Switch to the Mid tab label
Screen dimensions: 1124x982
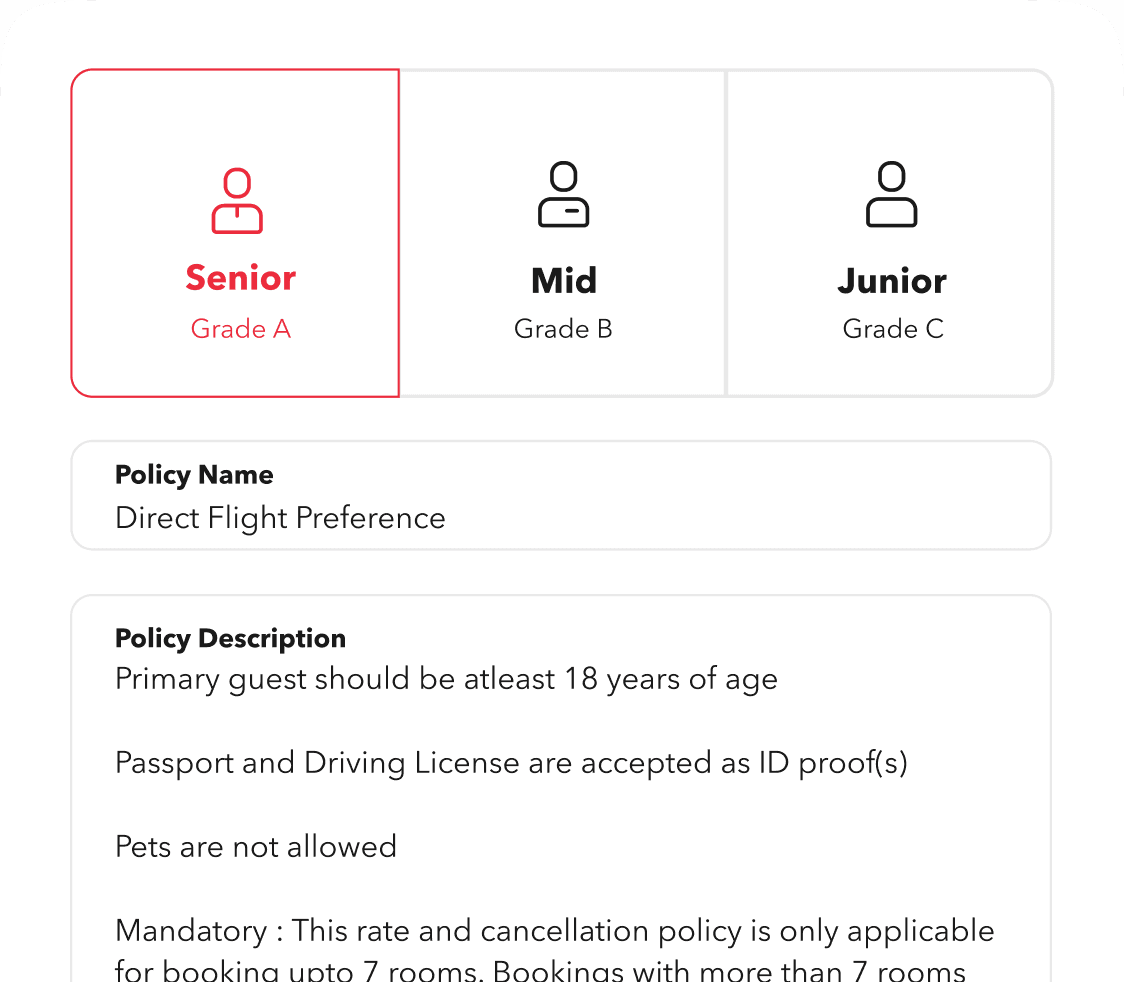pos(564,281)
